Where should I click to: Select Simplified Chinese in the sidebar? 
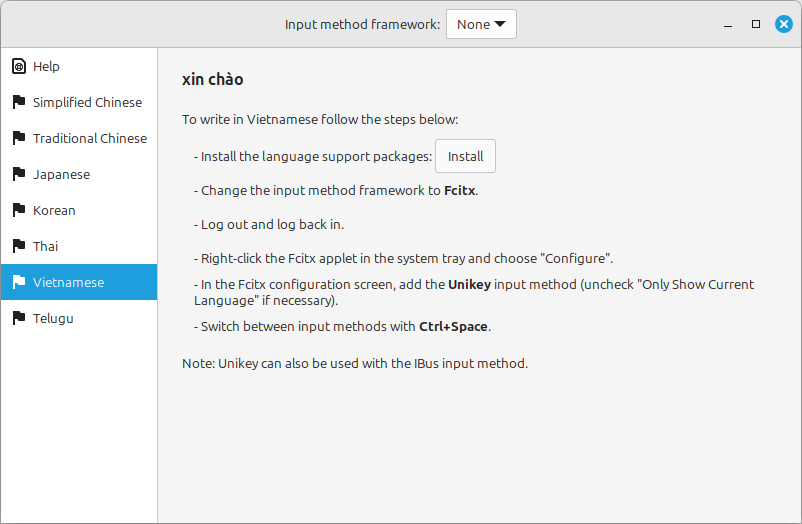coord(79,102)
